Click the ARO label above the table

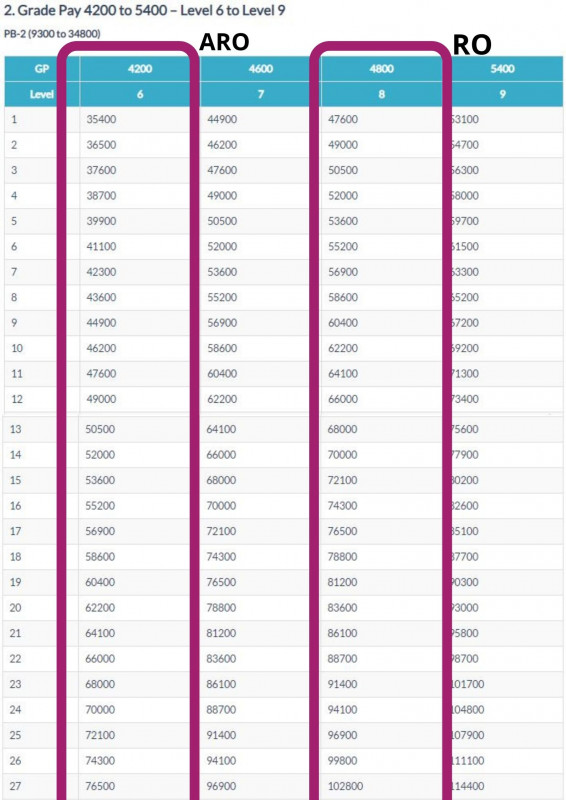coord(224,42)
